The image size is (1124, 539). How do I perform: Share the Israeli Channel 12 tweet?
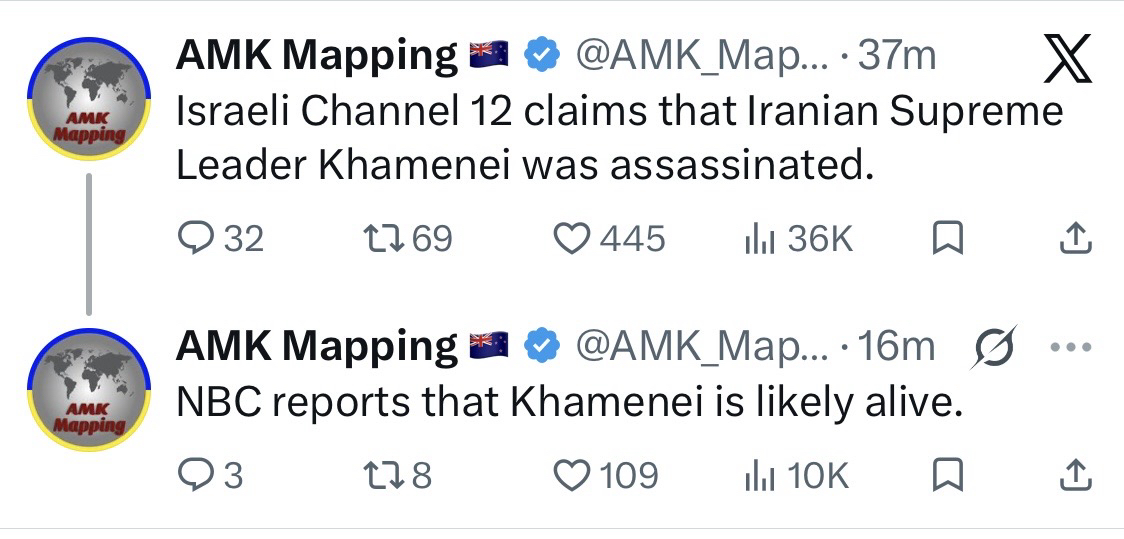pyautogui.click(x=1075, y=238)
